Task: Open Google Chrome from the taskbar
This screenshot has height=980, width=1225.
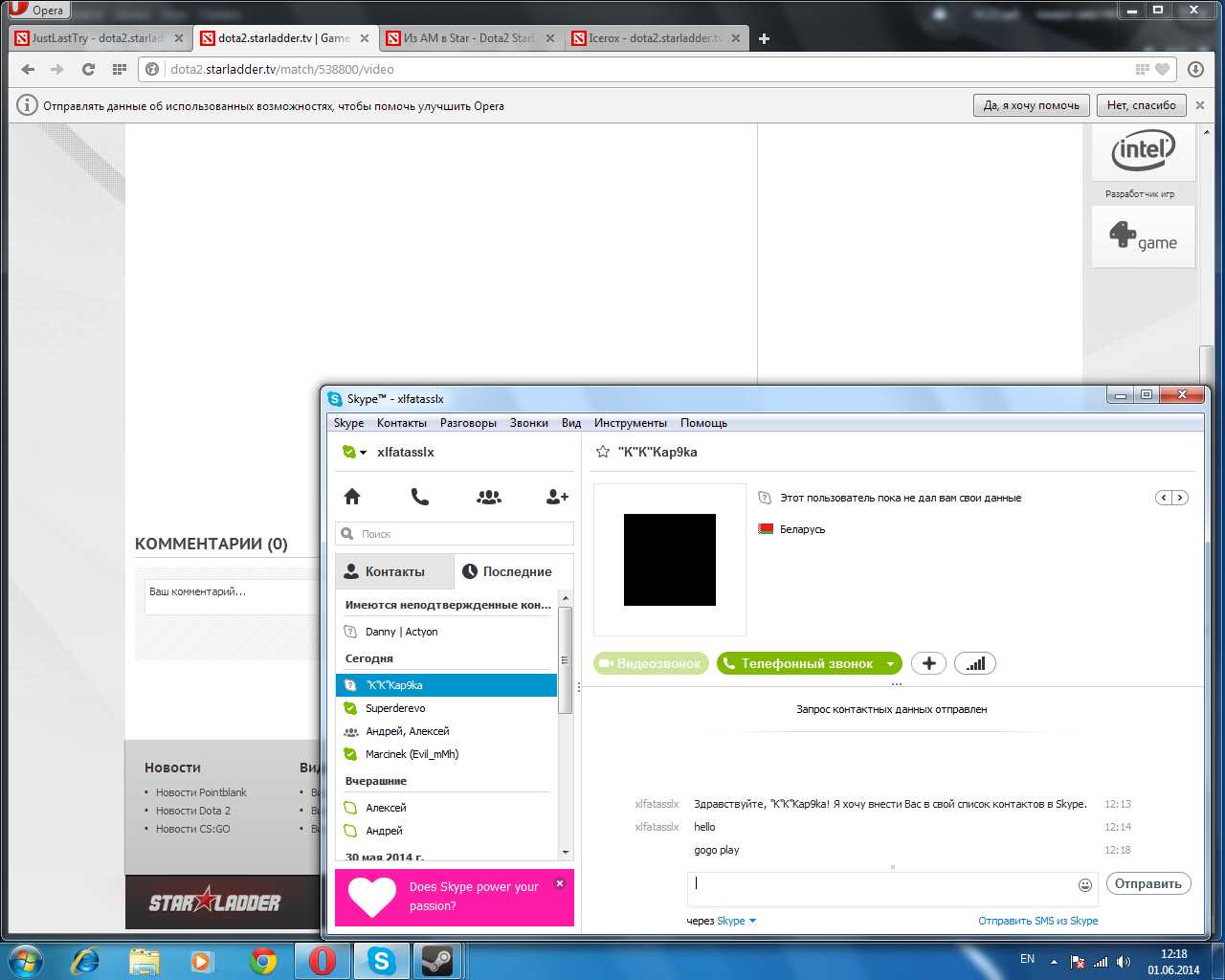Action: tap(263, 960)
